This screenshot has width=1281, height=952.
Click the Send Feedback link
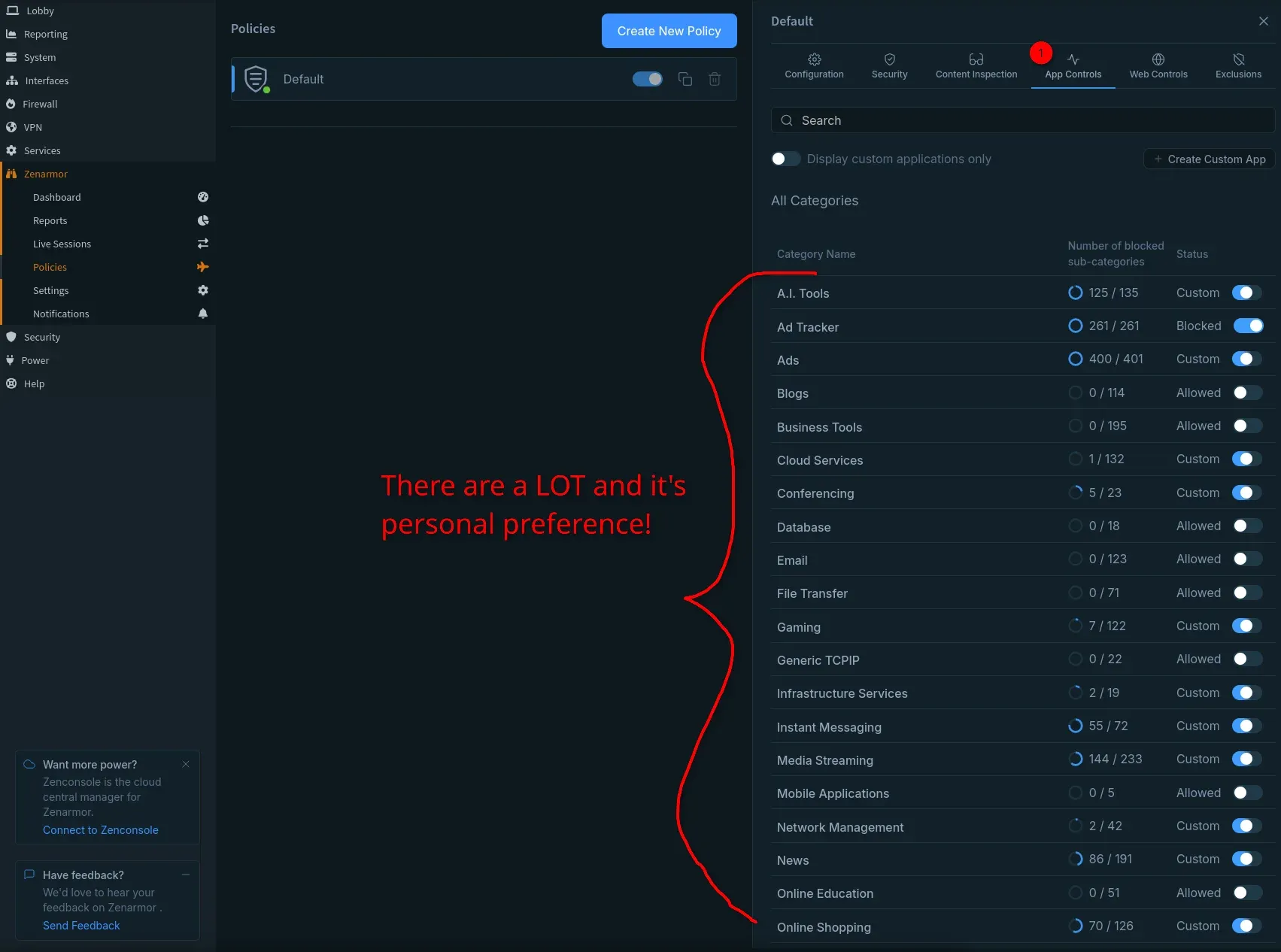point(81,926)
